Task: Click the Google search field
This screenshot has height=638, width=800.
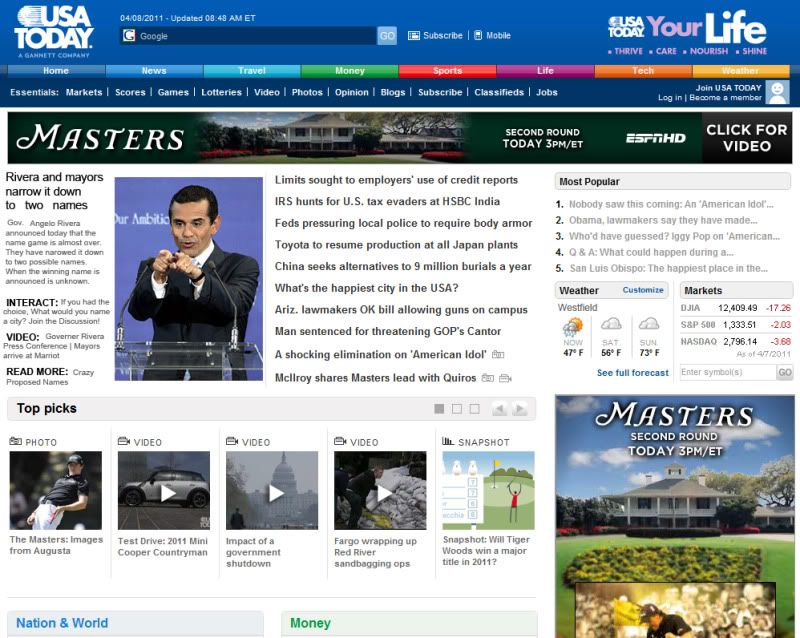Action: pyautogui.click(x=248, y=36)
